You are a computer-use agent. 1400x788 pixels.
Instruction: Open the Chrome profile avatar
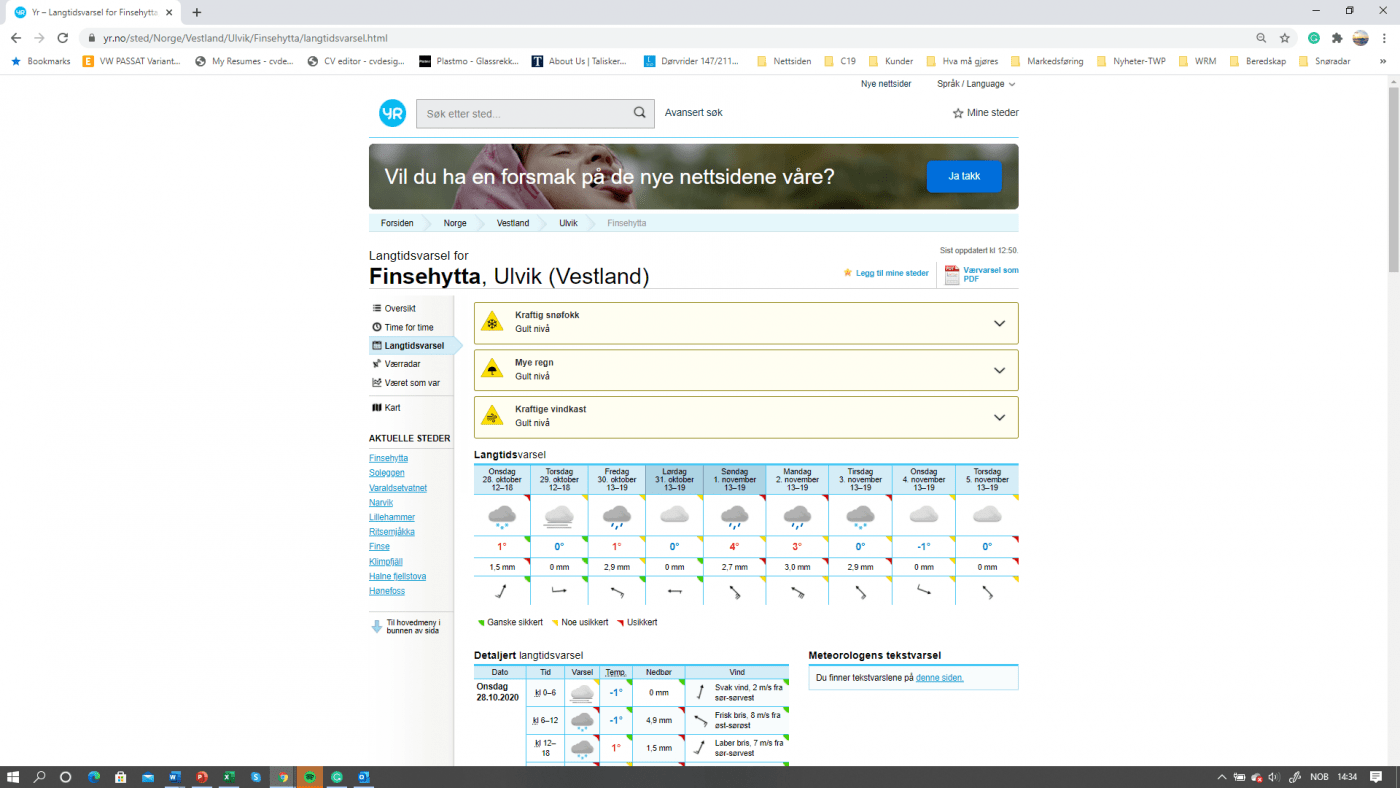click(1360, 38)
